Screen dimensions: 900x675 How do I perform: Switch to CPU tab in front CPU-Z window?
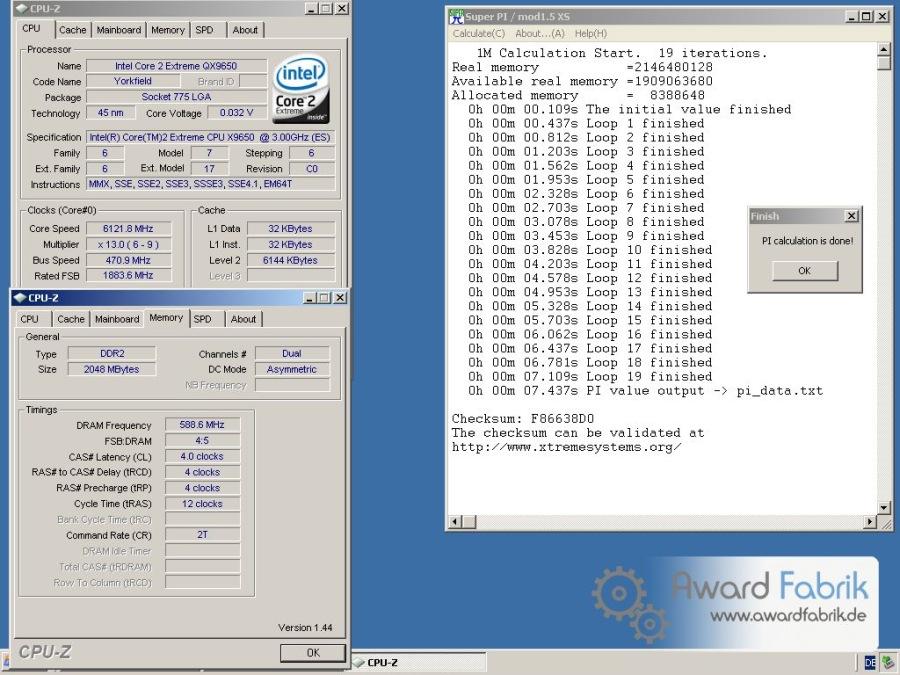click(29, 319)
